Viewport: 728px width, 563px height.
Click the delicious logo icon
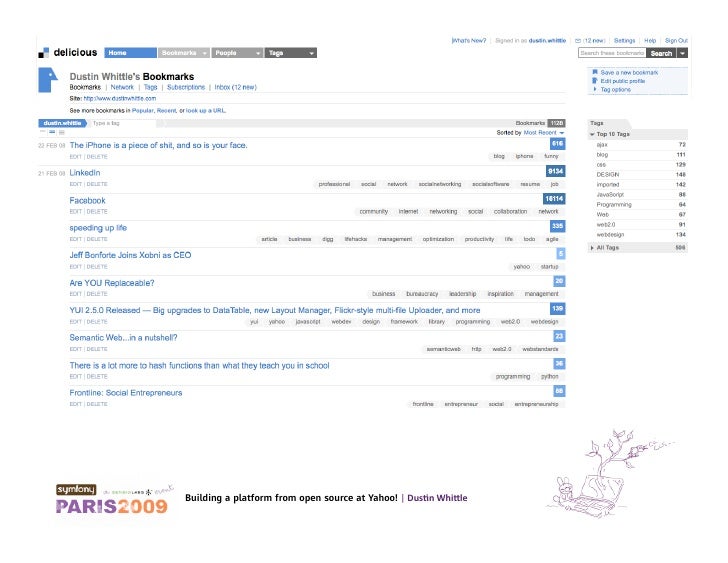pyautogui.click(x=44, y=53)
